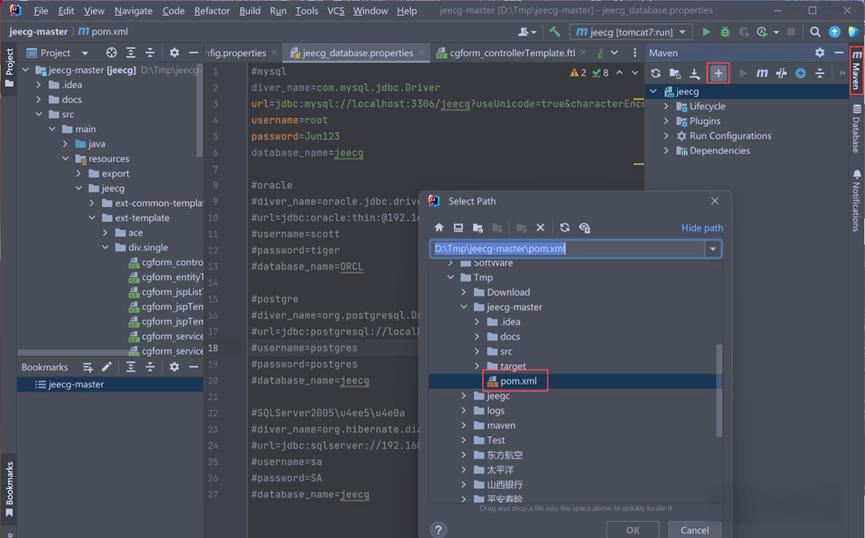Viewport: 865px width, 538px height.
Task: Switch to jeecg_database.properties tab
Action: pos(357,53)
